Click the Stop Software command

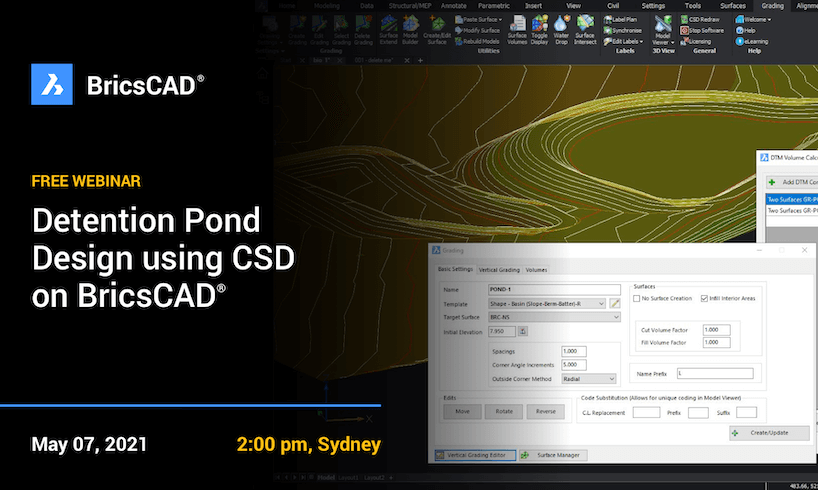point(702,30)
